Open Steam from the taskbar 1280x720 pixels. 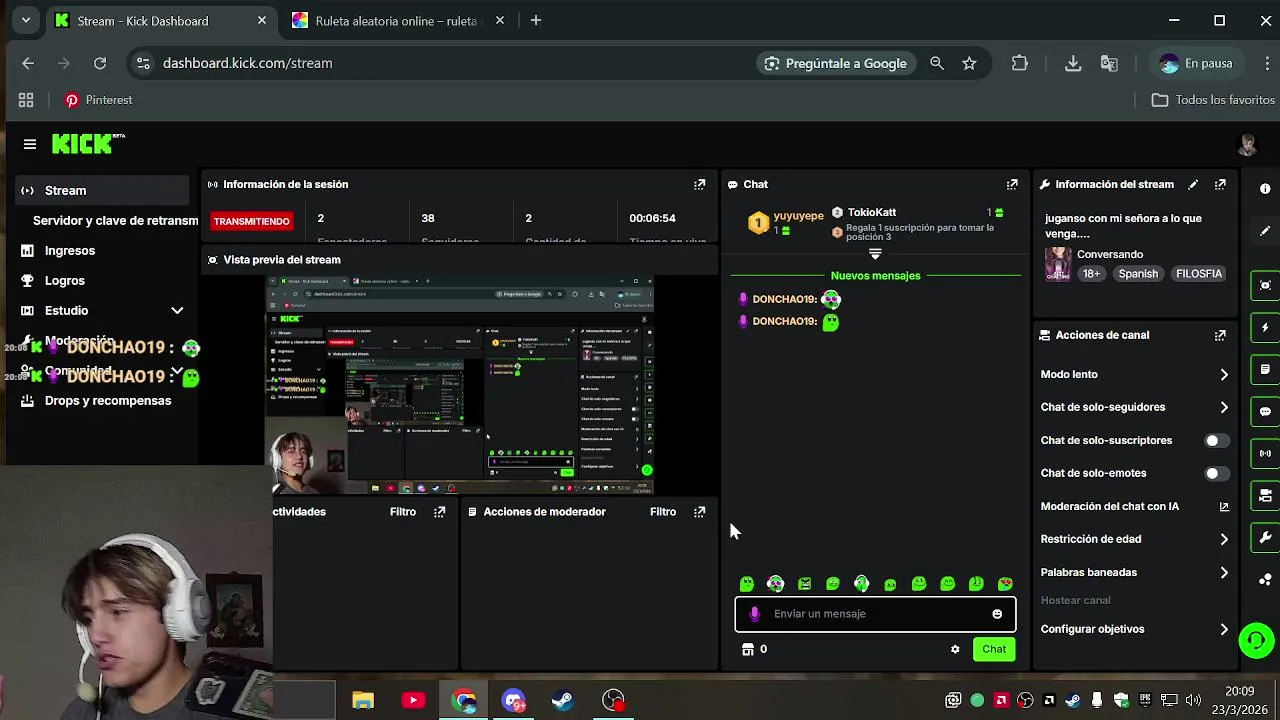(x=563, y=700)
